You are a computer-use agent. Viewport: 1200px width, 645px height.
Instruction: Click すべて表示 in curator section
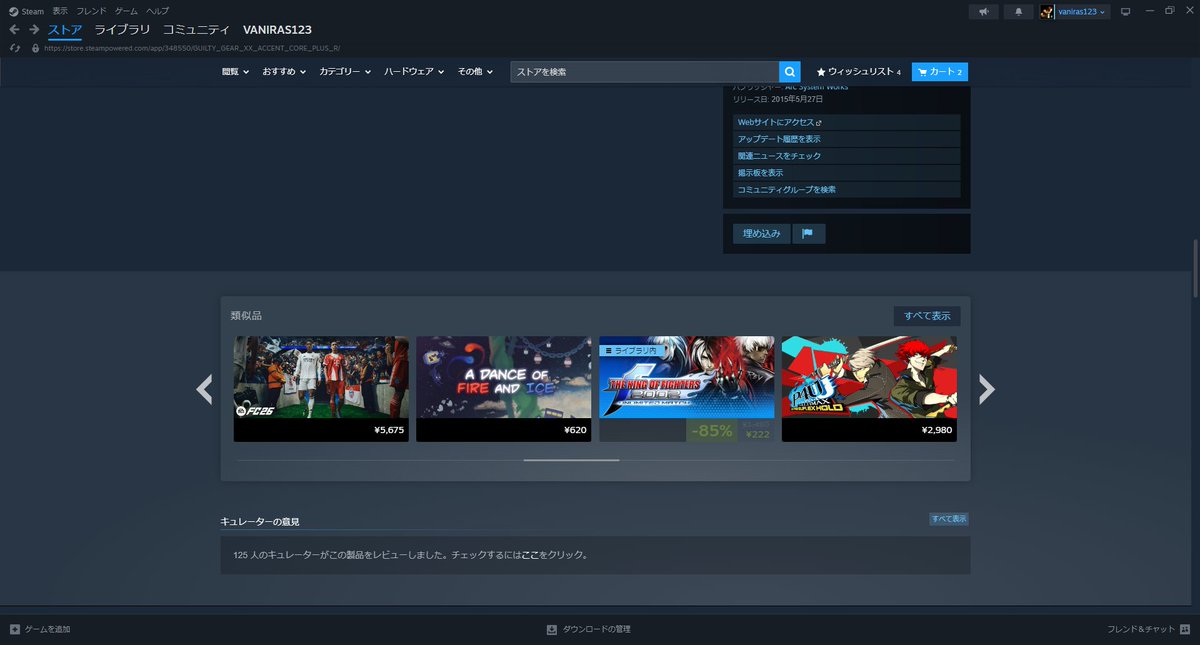949,519
